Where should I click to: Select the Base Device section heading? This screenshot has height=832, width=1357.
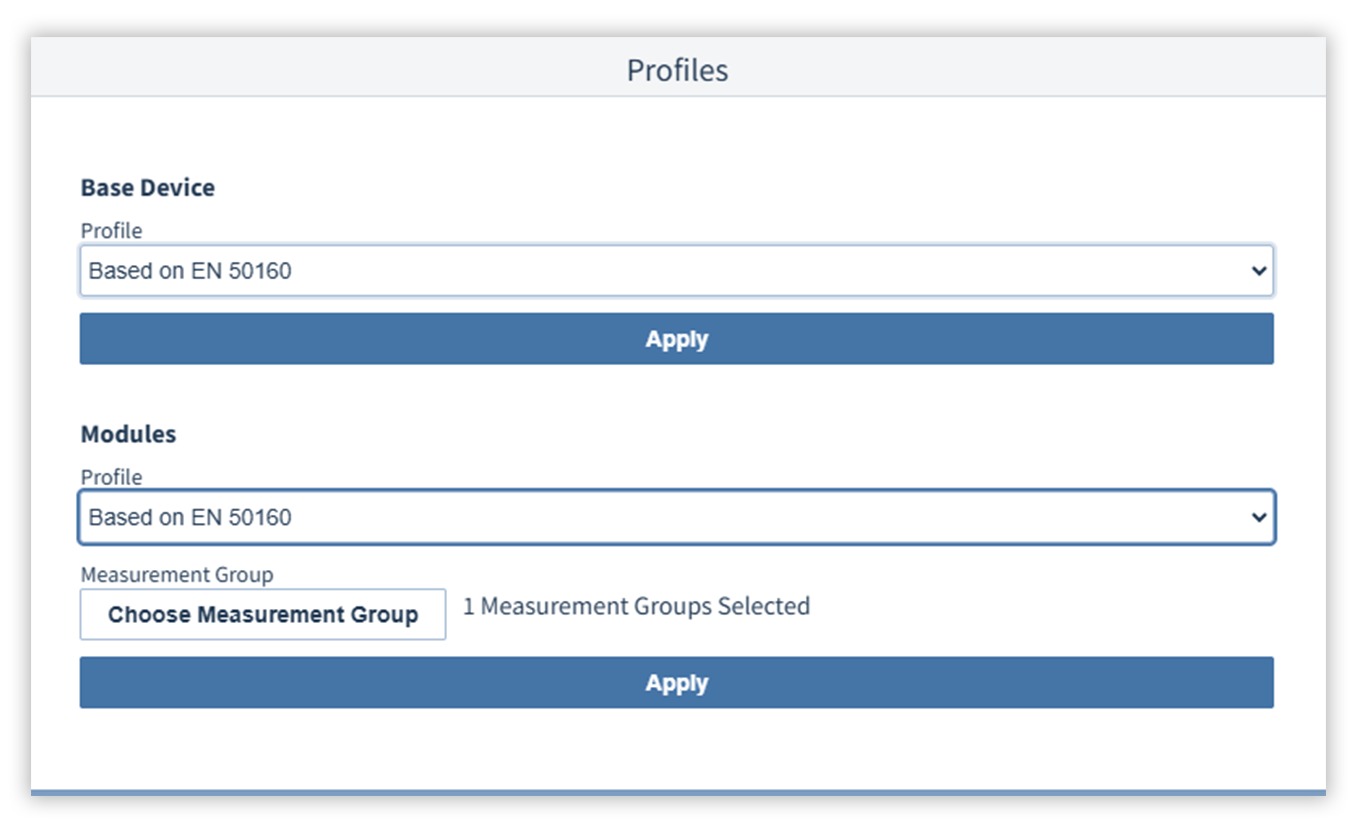148,188
